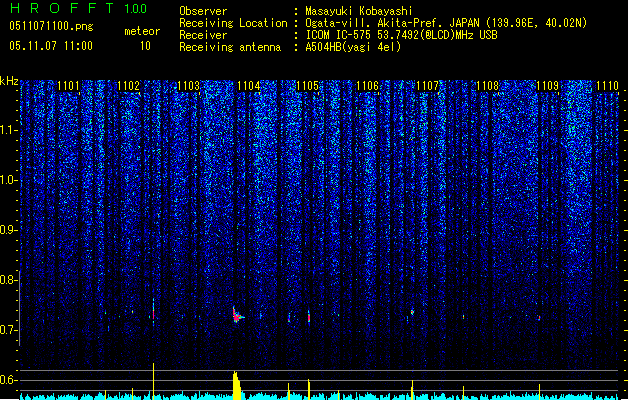Click the 0.6 kHz axis label
The image size is (629, 400).
click(x=9, y=380)
